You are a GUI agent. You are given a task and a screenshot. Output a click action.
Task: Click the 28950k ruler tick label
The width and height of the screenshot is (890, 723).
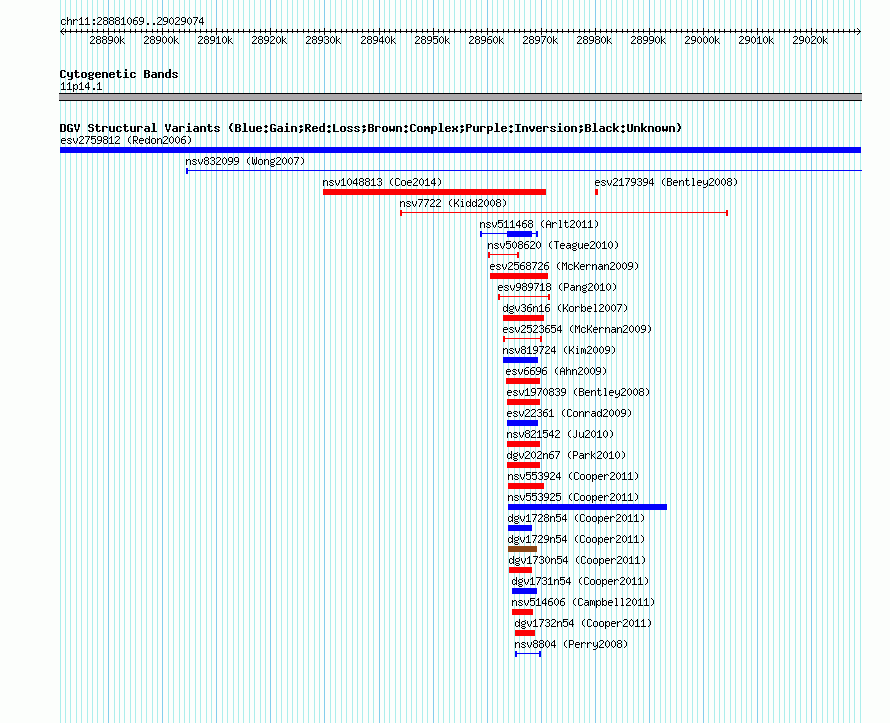point(432,40)
